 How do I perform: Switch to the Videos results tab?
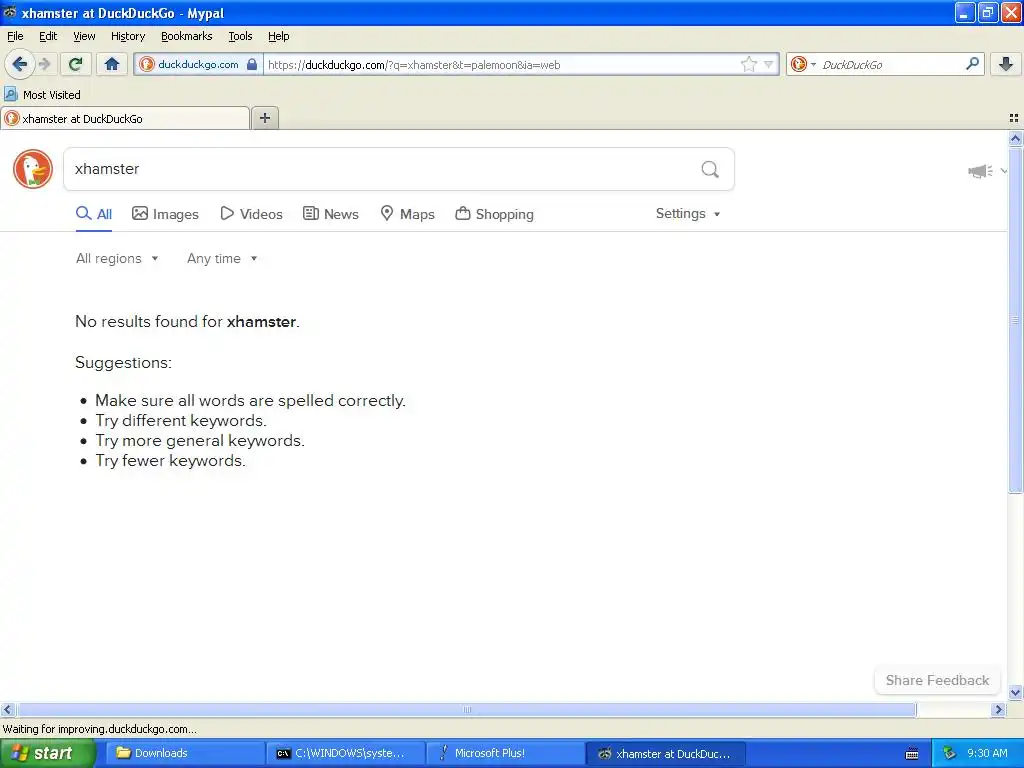[x=251, y=214]
